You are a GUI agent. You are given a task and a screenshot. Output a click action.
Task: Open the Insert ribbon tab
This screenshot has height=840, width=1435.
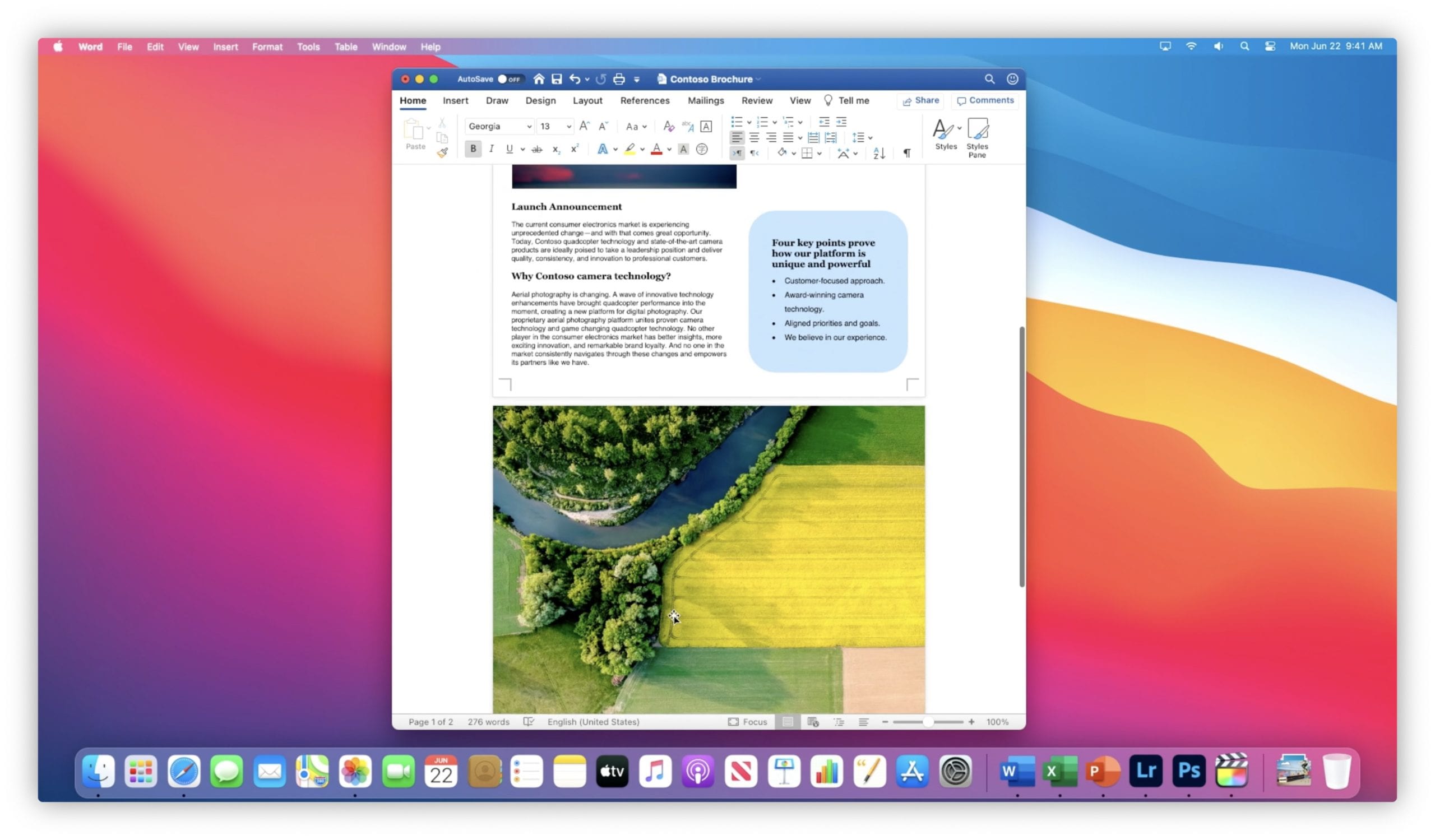tap(456, 100)
